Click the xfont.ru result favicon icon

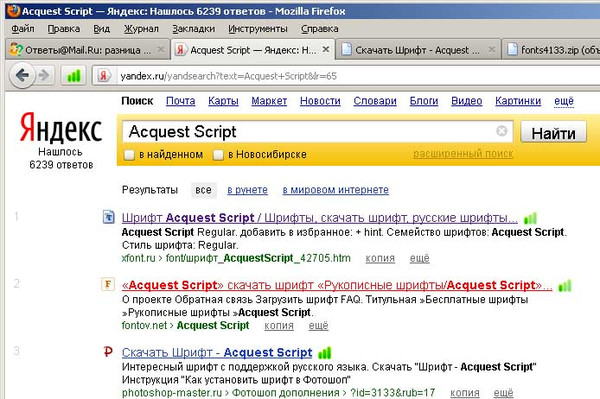109,217
